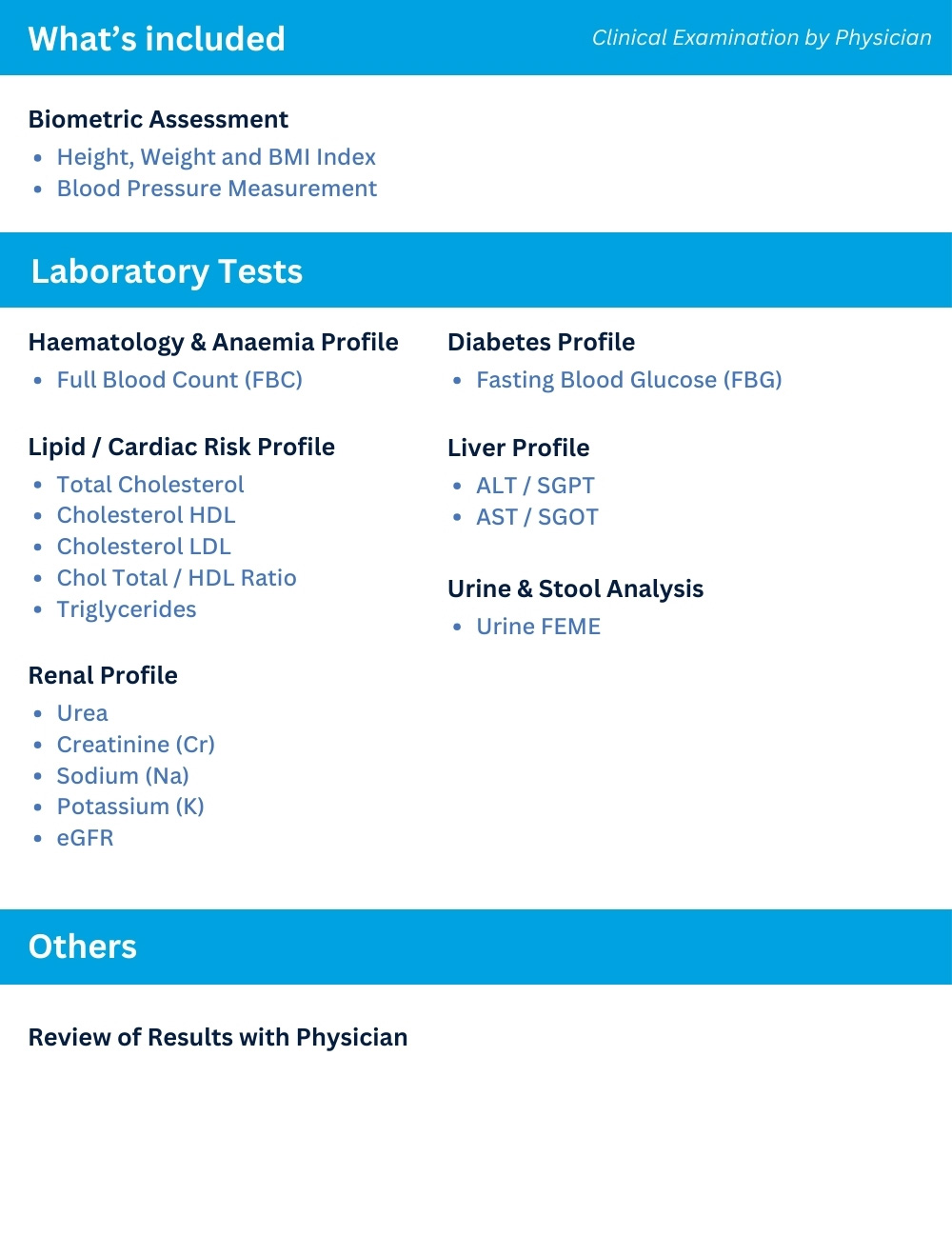
Task: Click the "Others" section banner
Action: tap(83, 947)
